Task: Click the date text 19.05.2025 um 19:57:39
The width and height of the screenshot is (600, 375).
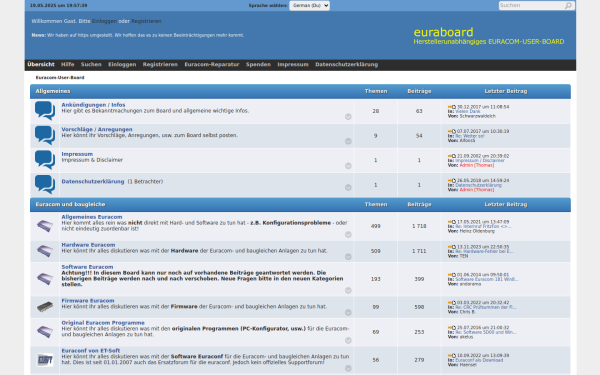Action: [59, 5]
